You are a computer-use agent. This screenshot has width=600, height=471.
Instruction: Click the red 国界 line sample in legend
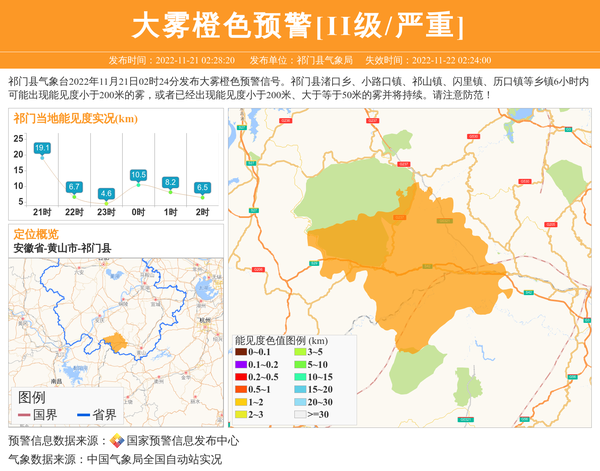click(24, 415)
